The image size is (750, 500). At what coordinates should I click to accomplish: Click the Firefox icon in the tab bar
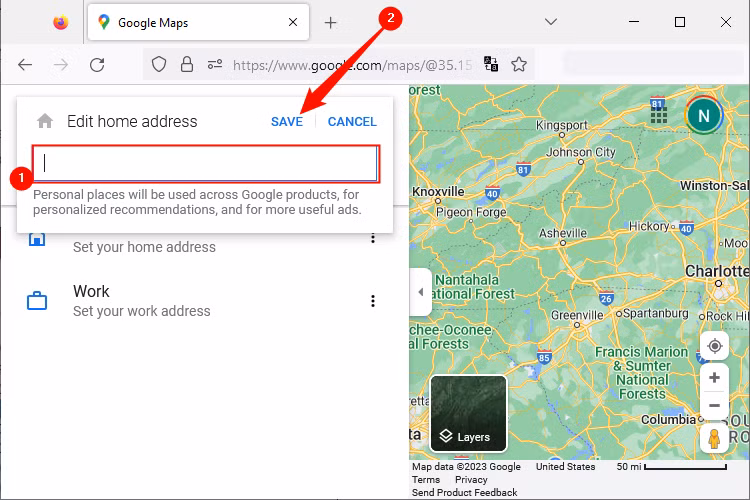point(61,22)
